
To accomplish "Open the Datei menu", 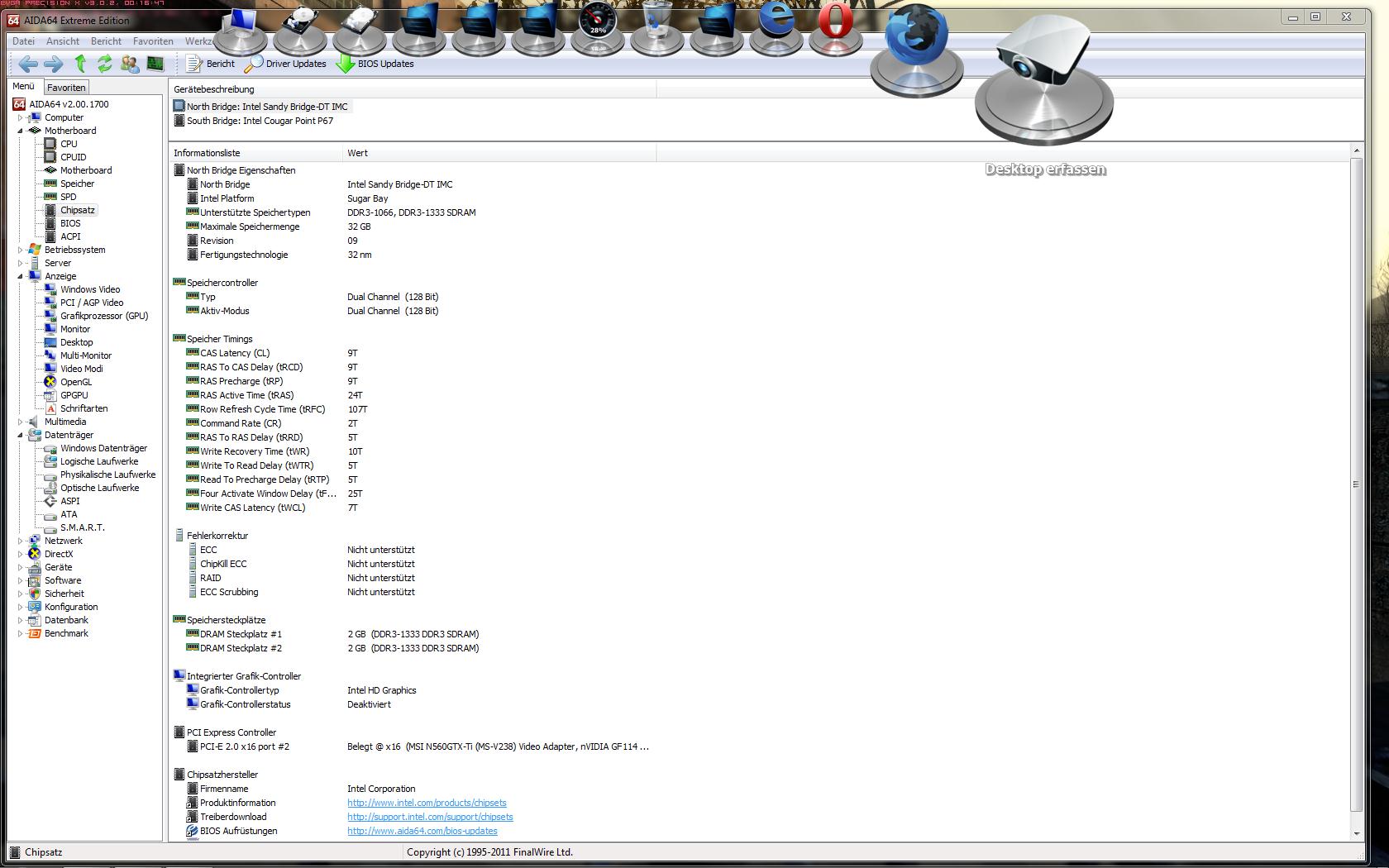I will pyautogui.click(x=23, y=41).
